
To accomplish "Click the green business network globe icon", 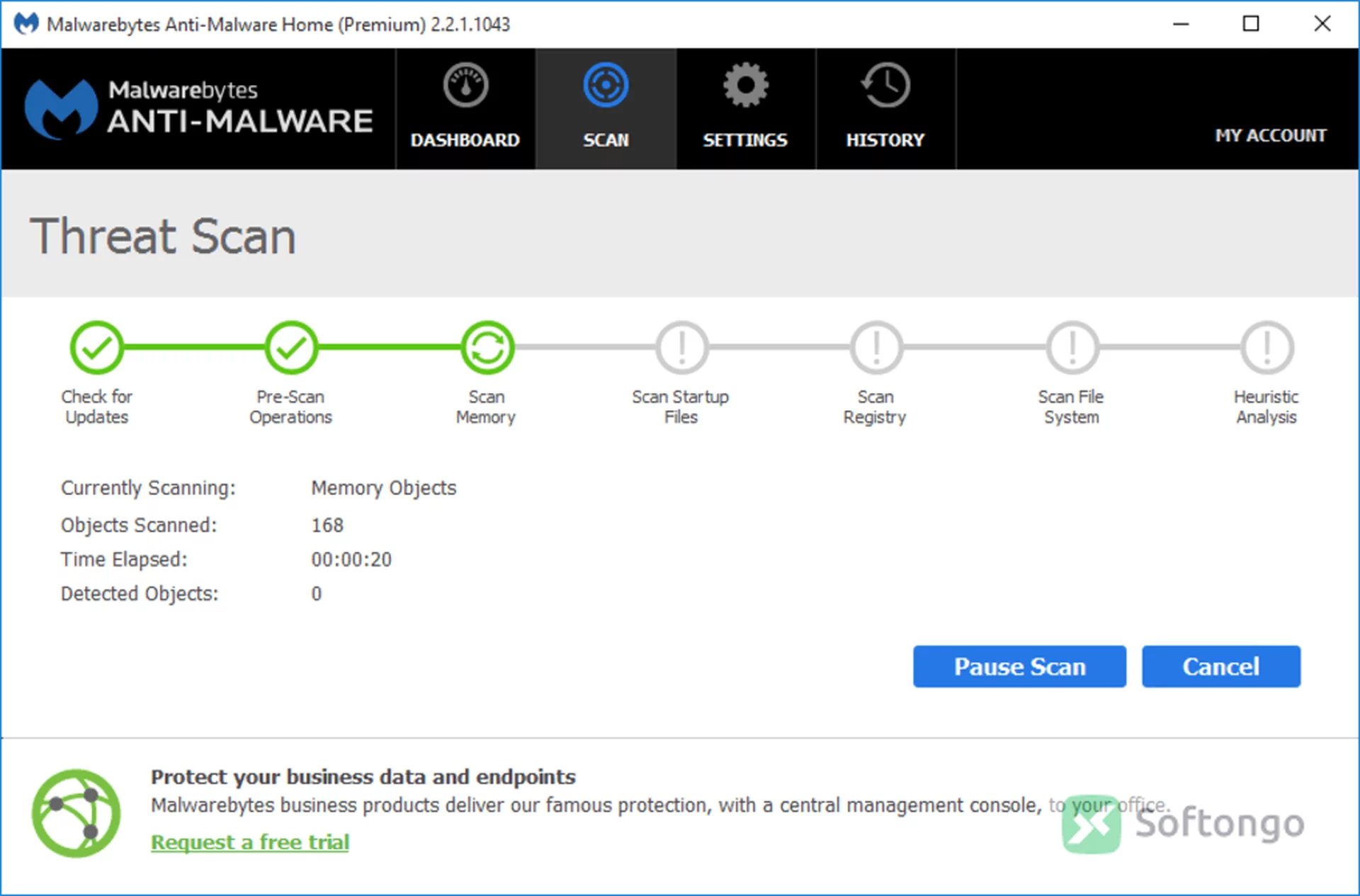I will tap(76, 813).
